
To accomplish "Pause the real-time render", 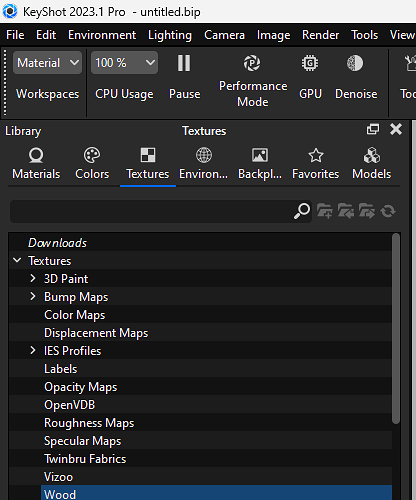I will pos(184,63).
